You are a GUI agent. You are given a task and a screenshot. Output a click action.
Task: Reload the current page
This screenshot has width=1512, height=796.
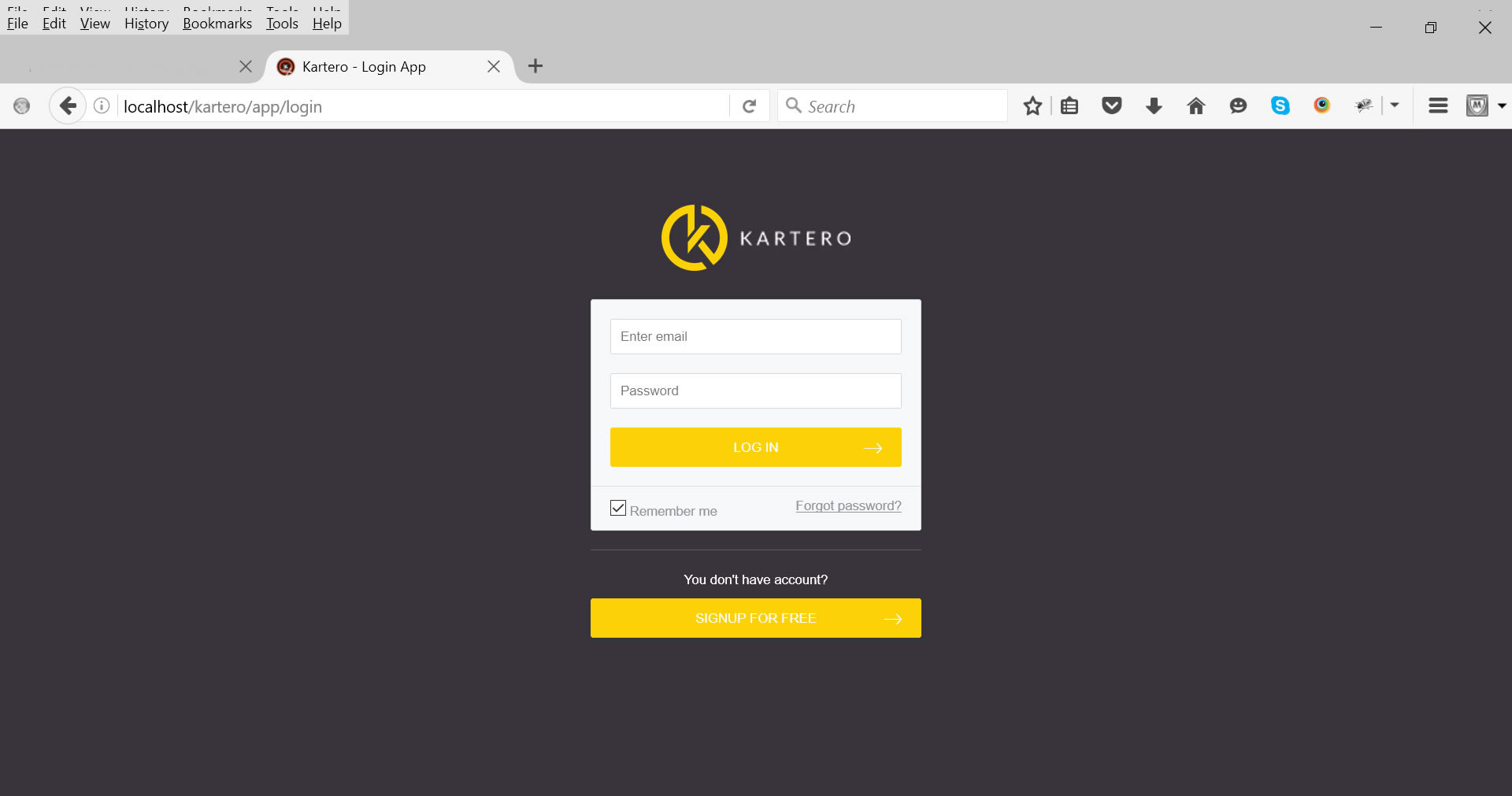749,106
